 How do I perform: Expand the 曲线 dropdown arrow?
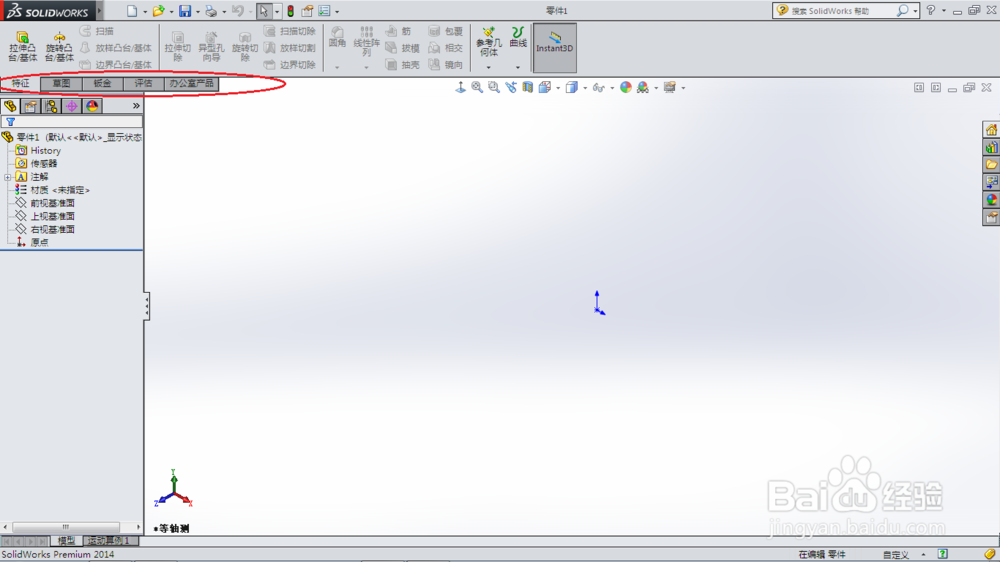pyautogui.click(x=518, y=67)
